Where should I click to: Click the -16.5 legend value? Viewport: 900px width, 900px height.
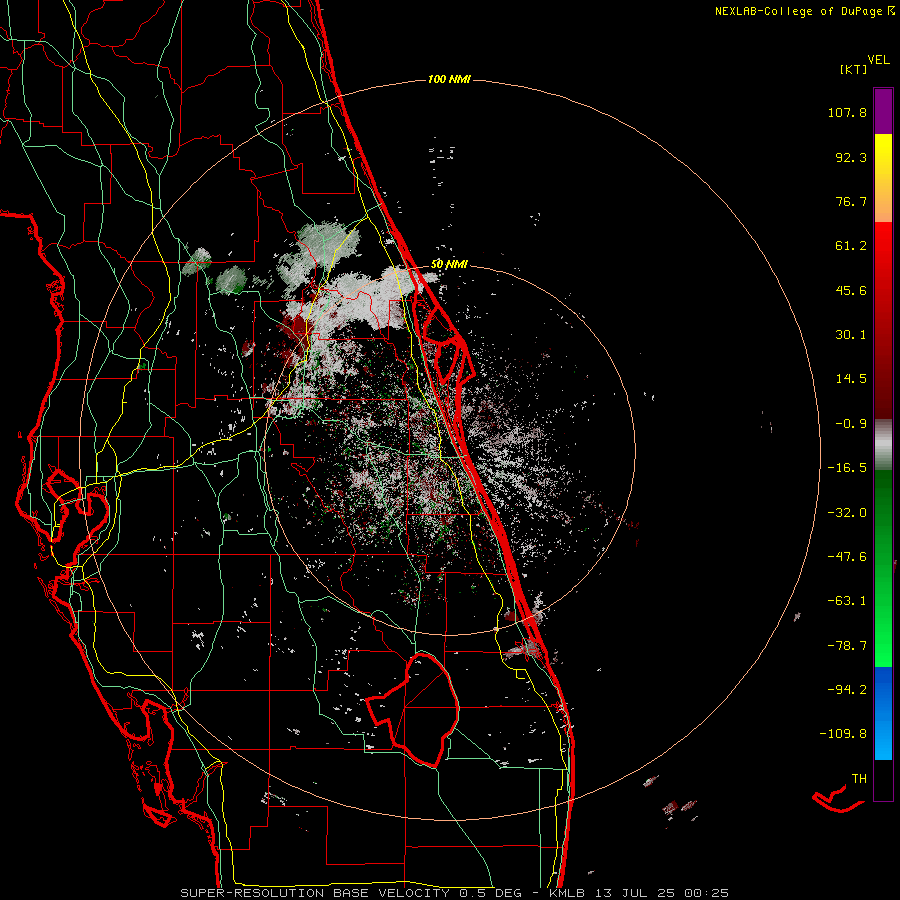tap(847, 468)
